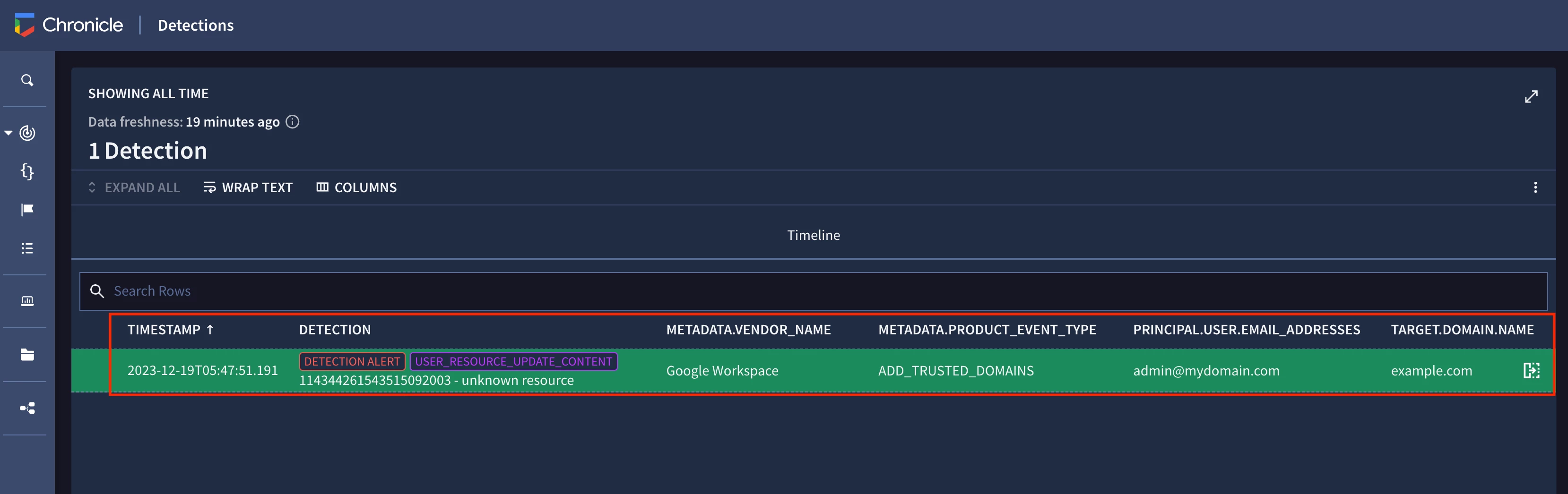Click the Timeline label
This screenshot has width=1568, height=494.
(x=813, y=235)
